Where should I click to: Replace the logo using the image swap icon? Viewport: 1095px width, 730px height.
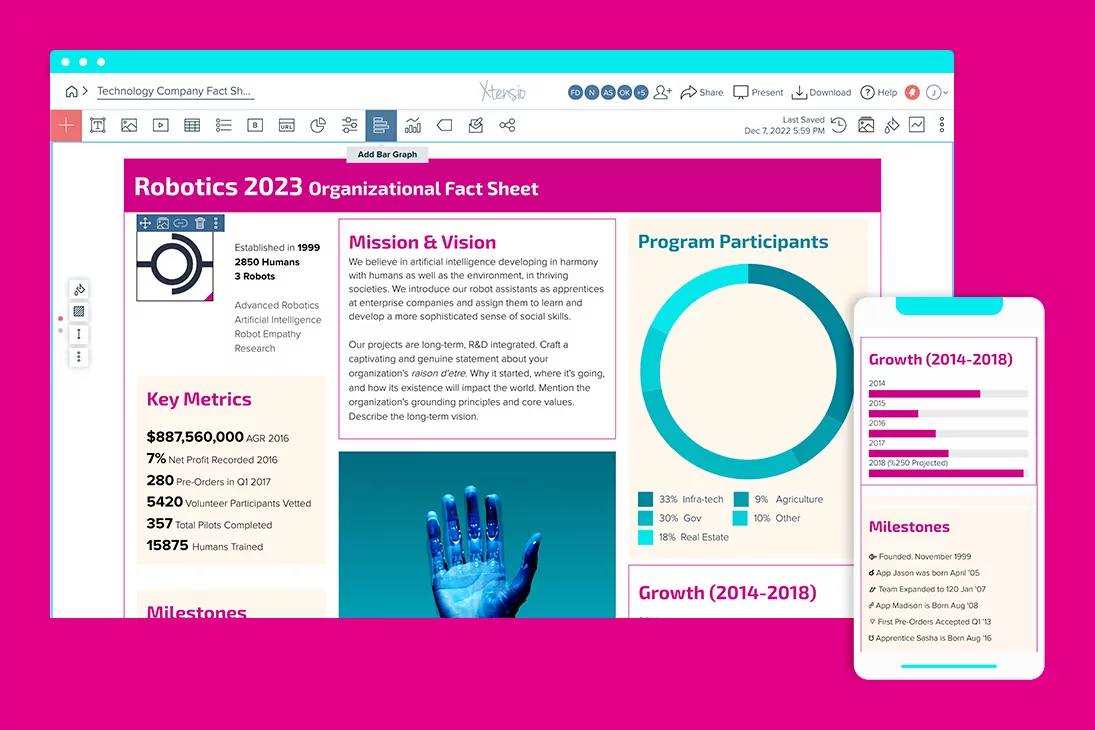coord(163,222)
